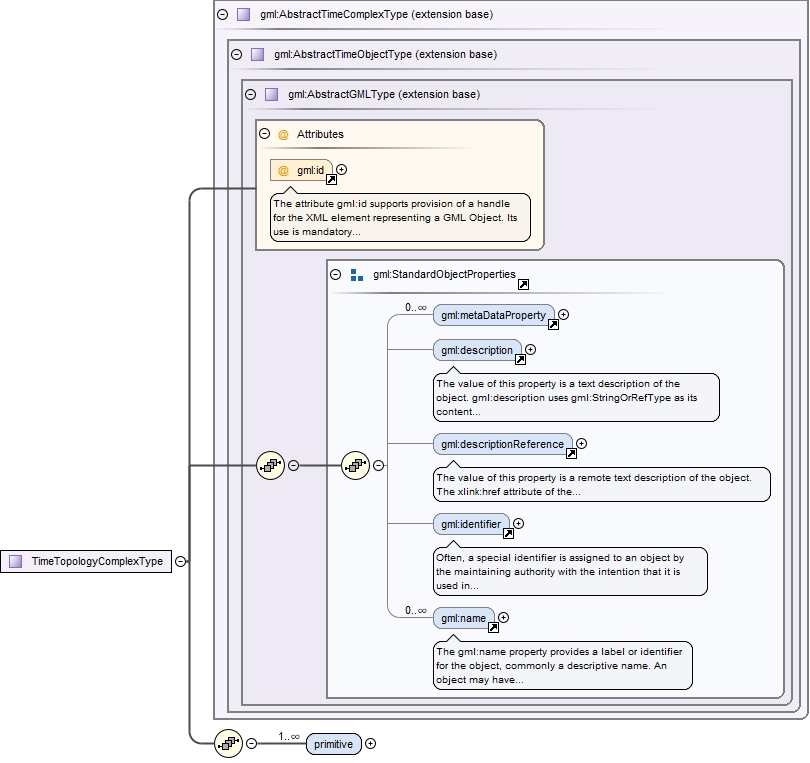The height and width of the screenshot is (763, 810).
Task: Expand gml:metaDataProperty element
Action: (x=564, y=314)
